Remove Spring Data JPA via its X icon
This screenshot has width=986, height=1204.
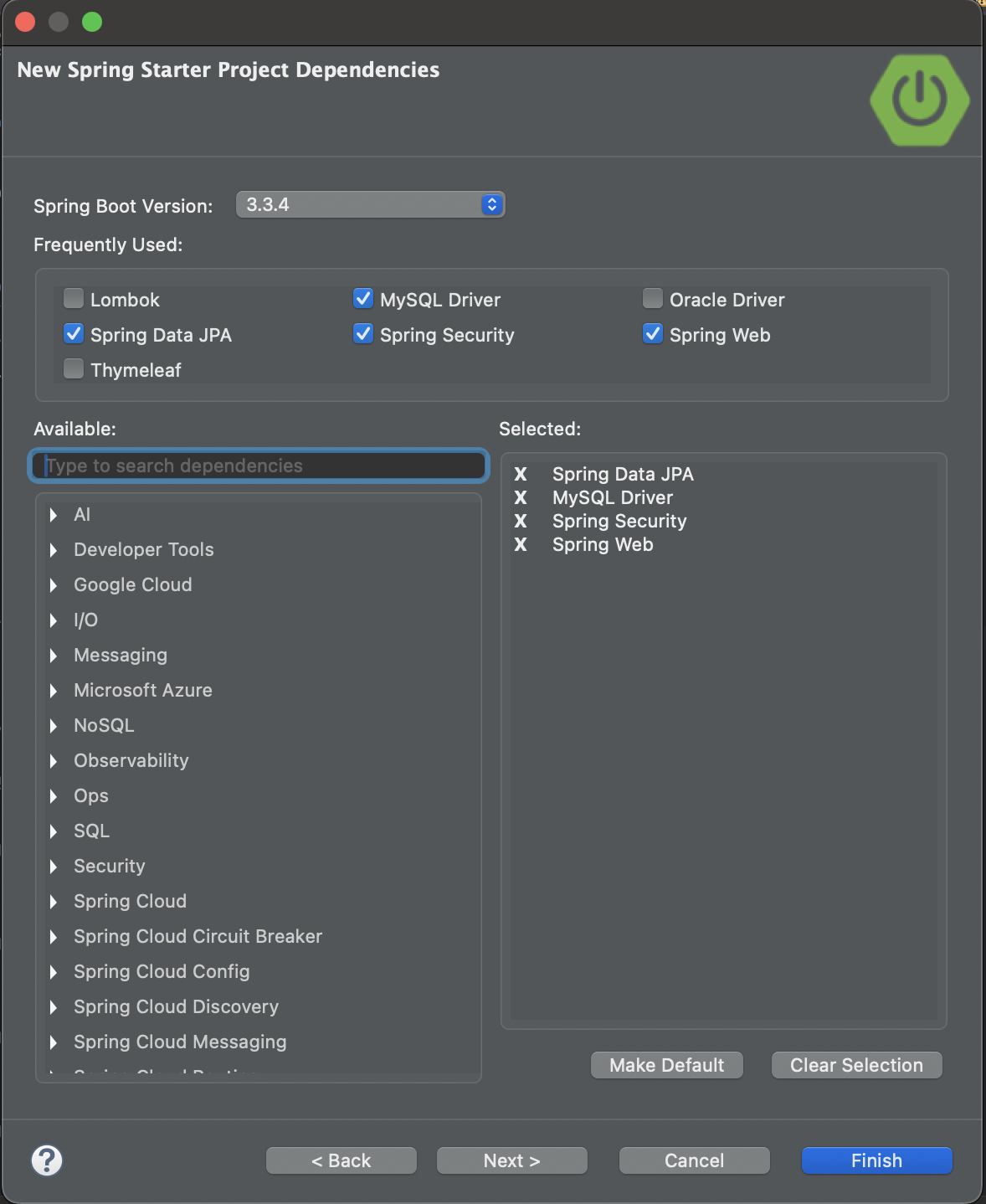tap(521, 474)
